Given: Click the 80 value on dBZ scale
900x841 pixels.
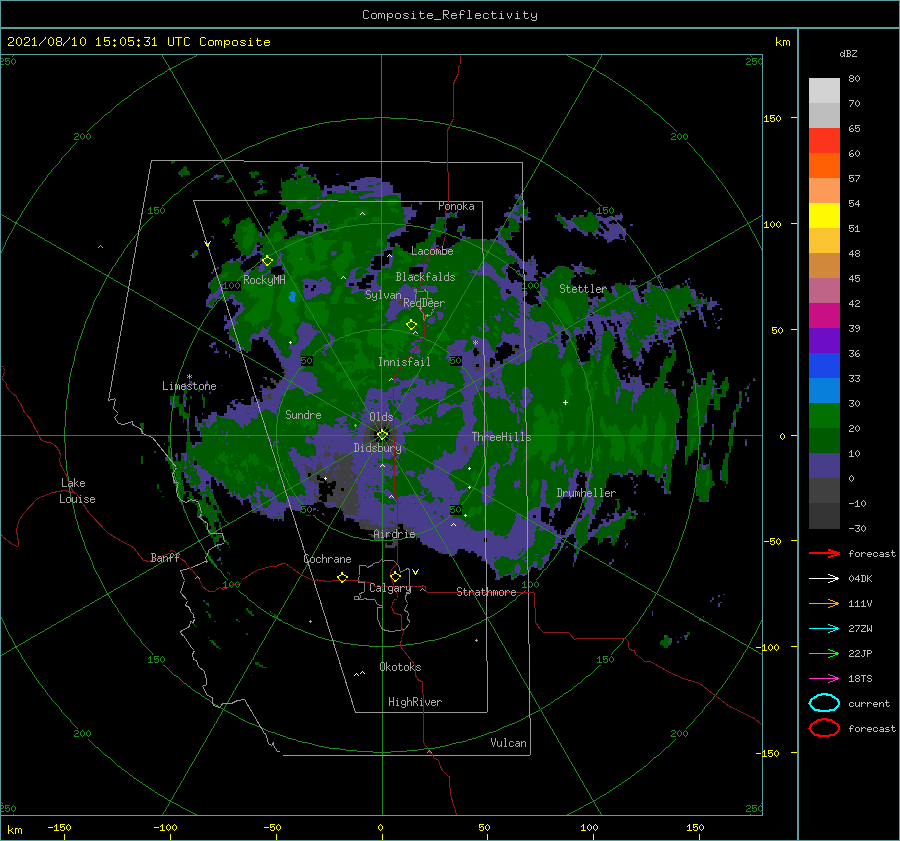Looking at the screenshot, I should [x=854, y=79].
